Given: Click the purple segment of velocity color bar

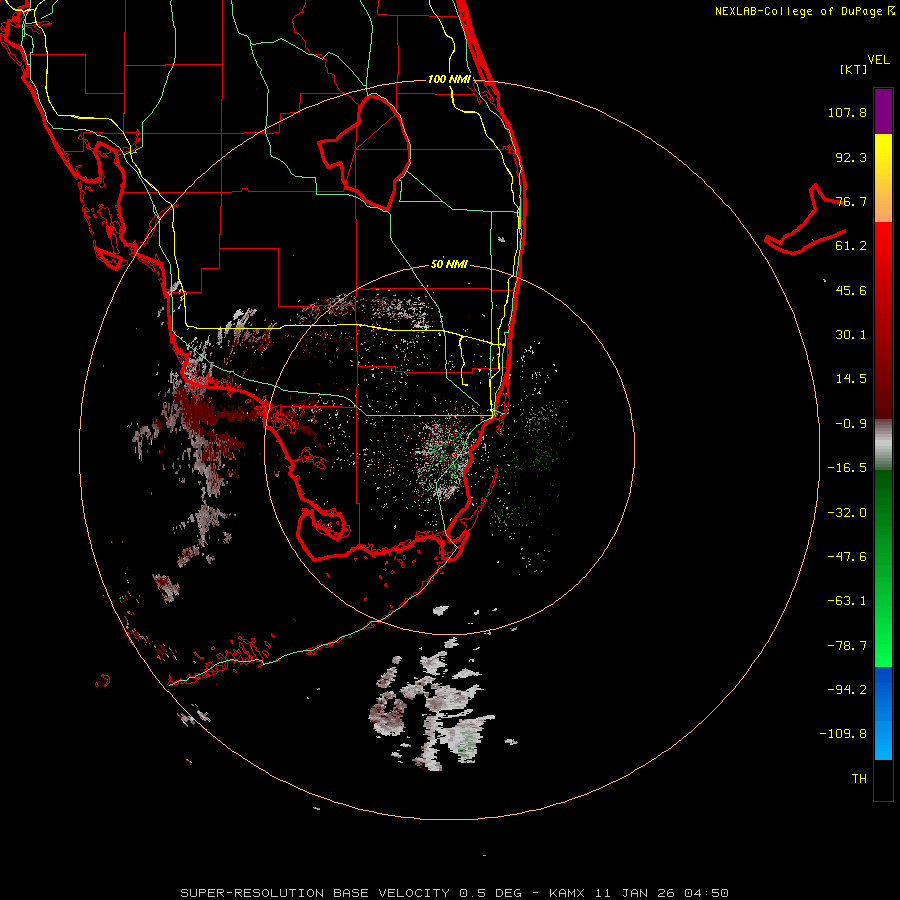Looking at the screenshot, I should [x=883, y=111].
